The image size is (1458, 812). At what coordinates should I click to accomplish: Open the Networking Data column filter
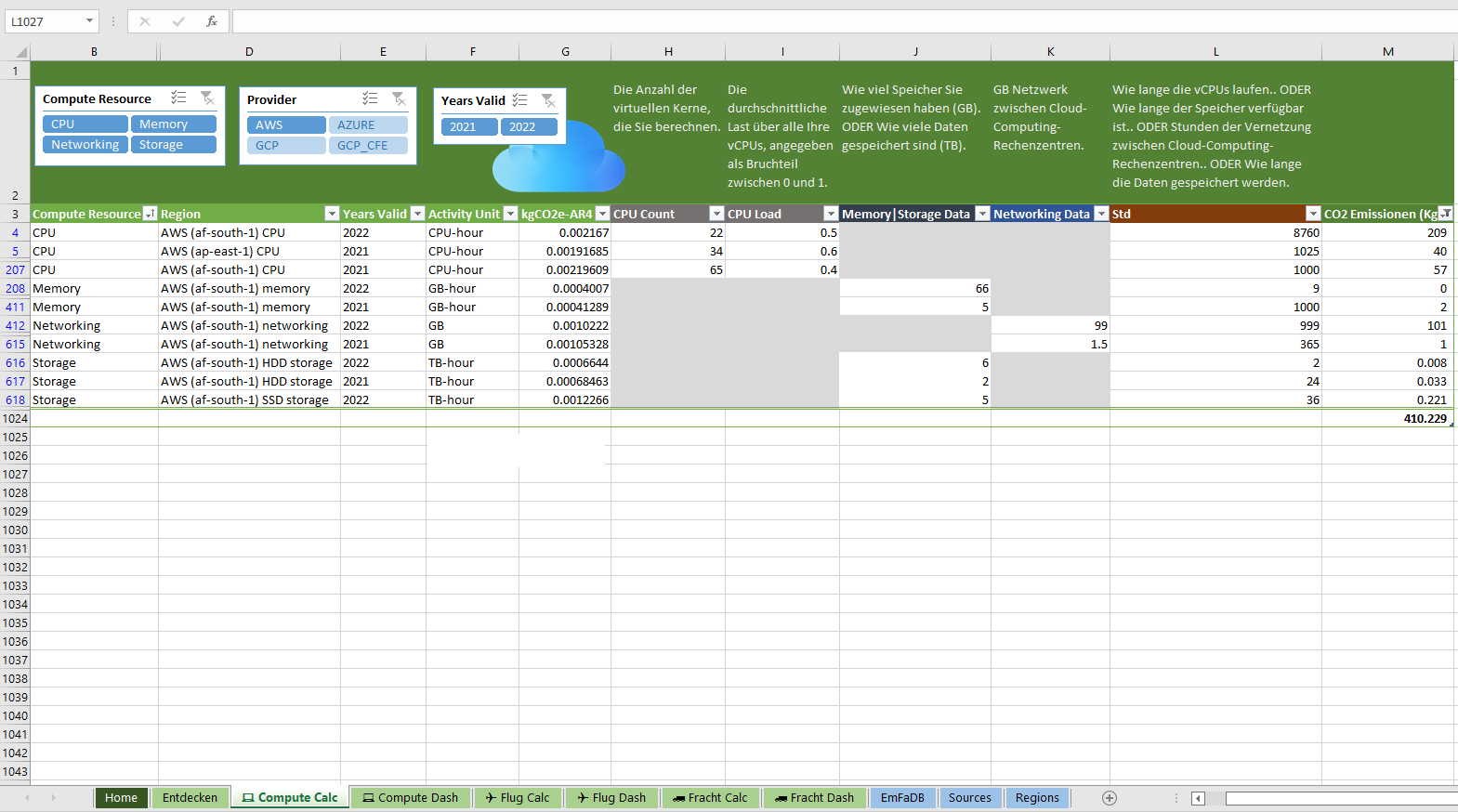[x=1101, y=214]
